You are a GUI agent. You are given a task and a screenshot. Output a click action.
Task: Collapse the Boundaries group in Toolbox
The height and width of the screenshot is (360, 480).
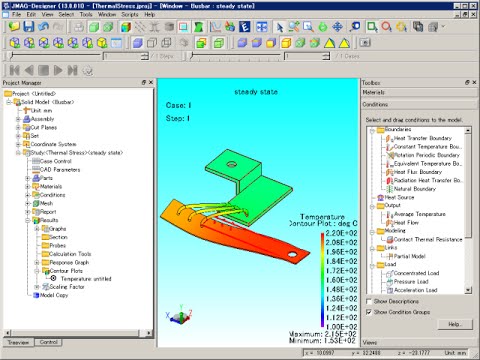pos(372,130)
